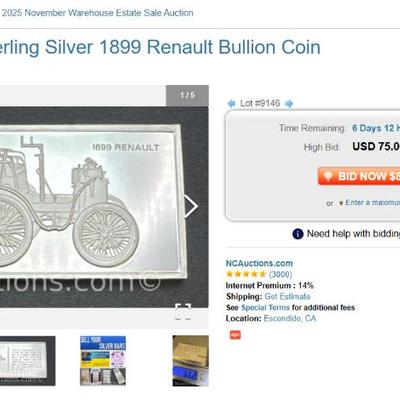Image resolution: width=400 pixels, height=400 pixels.
Task: Select the scale weighing thumbnail
Action: point(190,361)
